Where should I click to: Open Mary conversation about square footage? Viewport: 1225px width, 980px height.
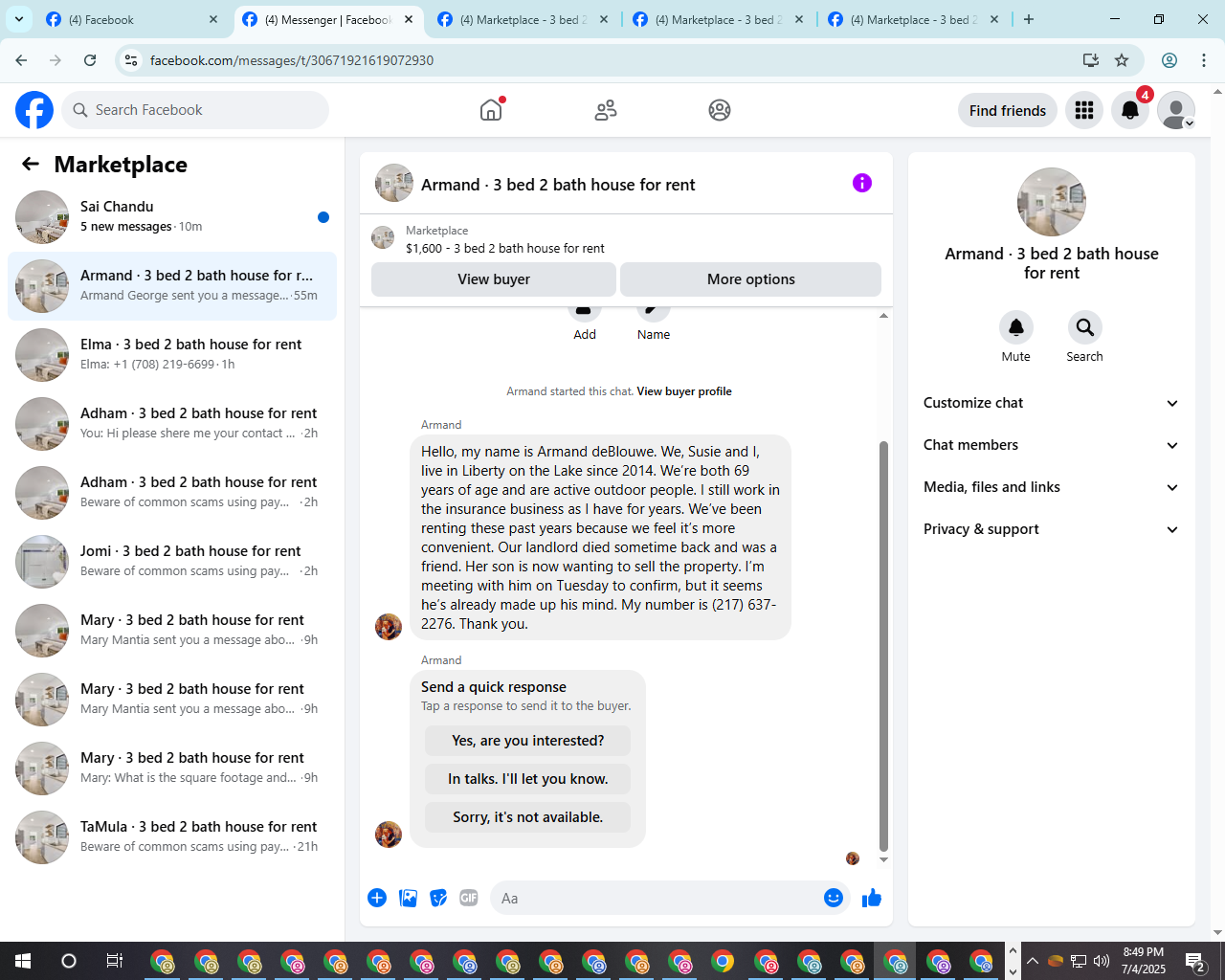(x=172, y=768)
